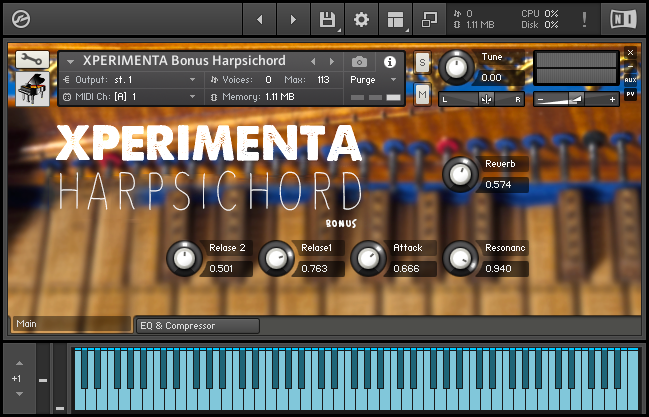Open instrument edit mode with wrench

pyautogui.click(x=32, y=60)
